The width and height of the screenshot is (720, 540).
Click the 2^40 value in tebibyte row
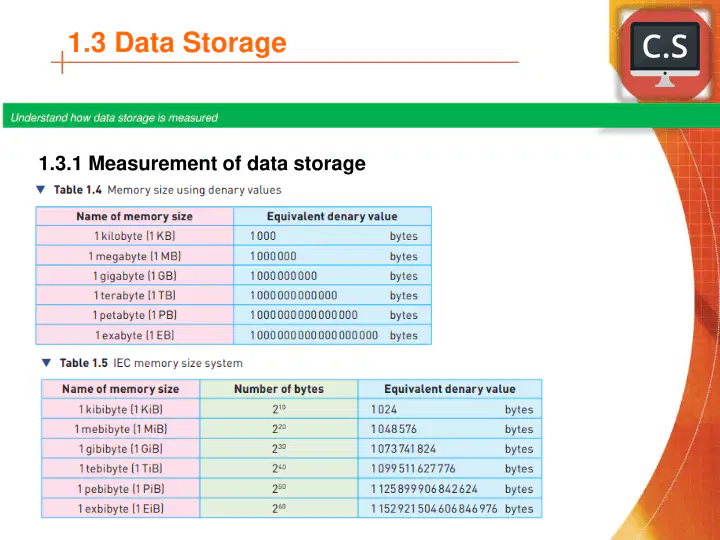pos(279,468)
